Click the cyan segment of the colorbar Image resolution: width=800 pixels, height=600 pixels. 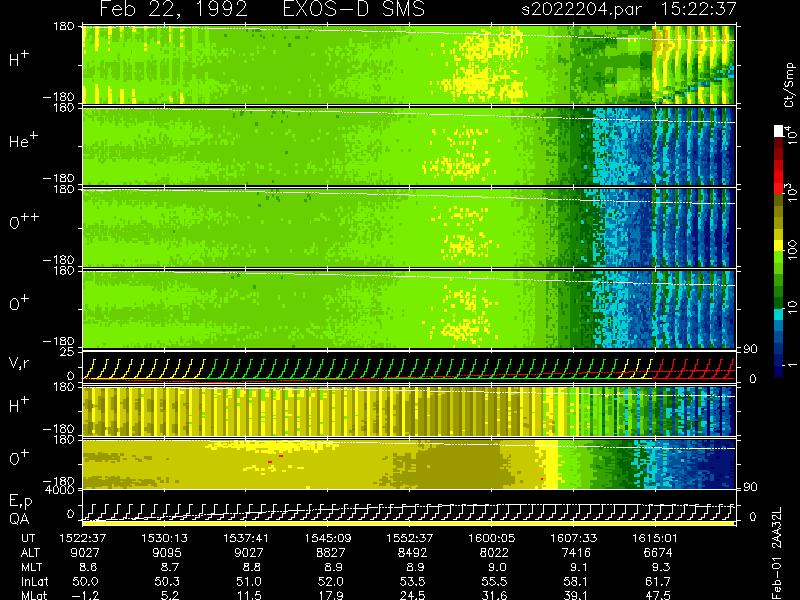(x=779, y=314)
